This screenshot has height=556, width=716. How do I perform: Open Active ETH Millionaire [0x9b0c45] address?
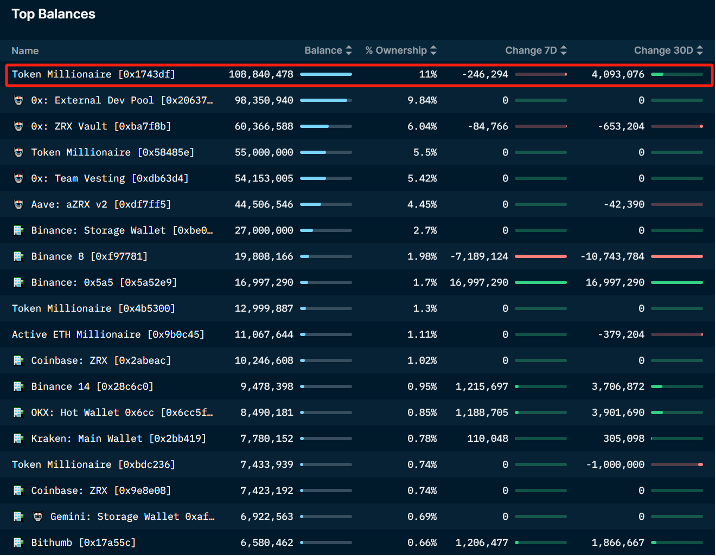[x=108, y=335]
